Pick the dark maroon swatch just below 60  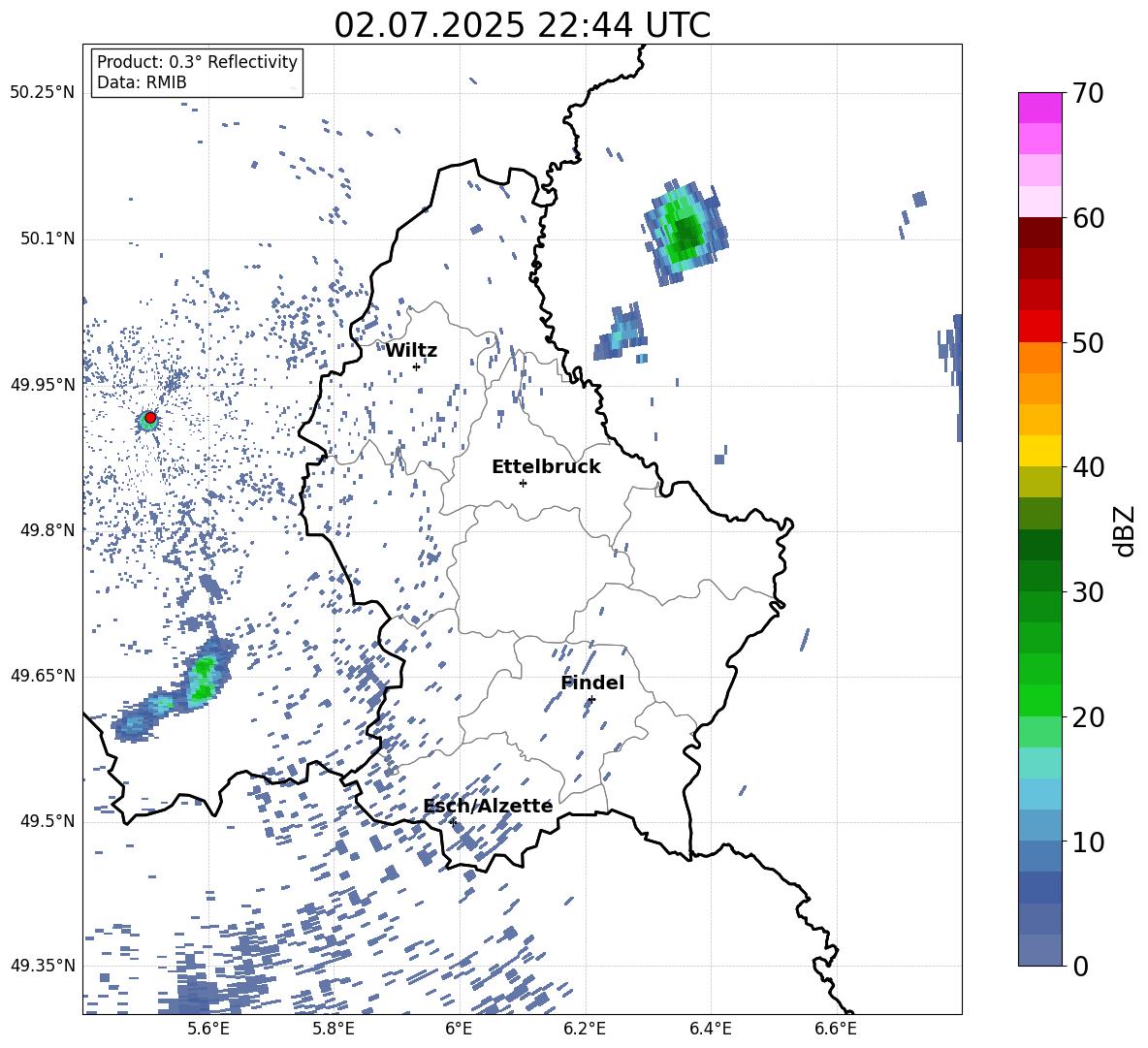pyautogui.click(x=1039, y=233)
